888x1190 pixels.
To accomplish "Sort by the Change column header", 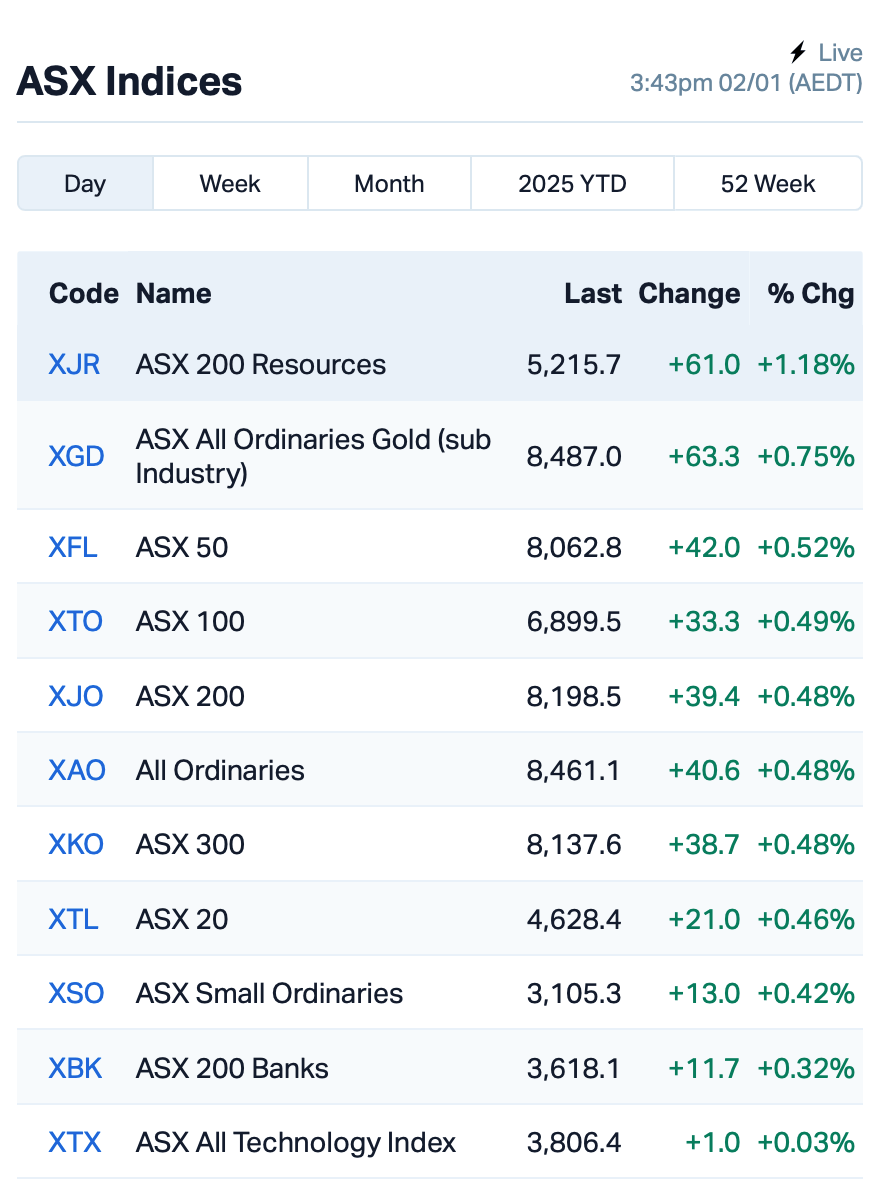I will (x=689, y=294).
